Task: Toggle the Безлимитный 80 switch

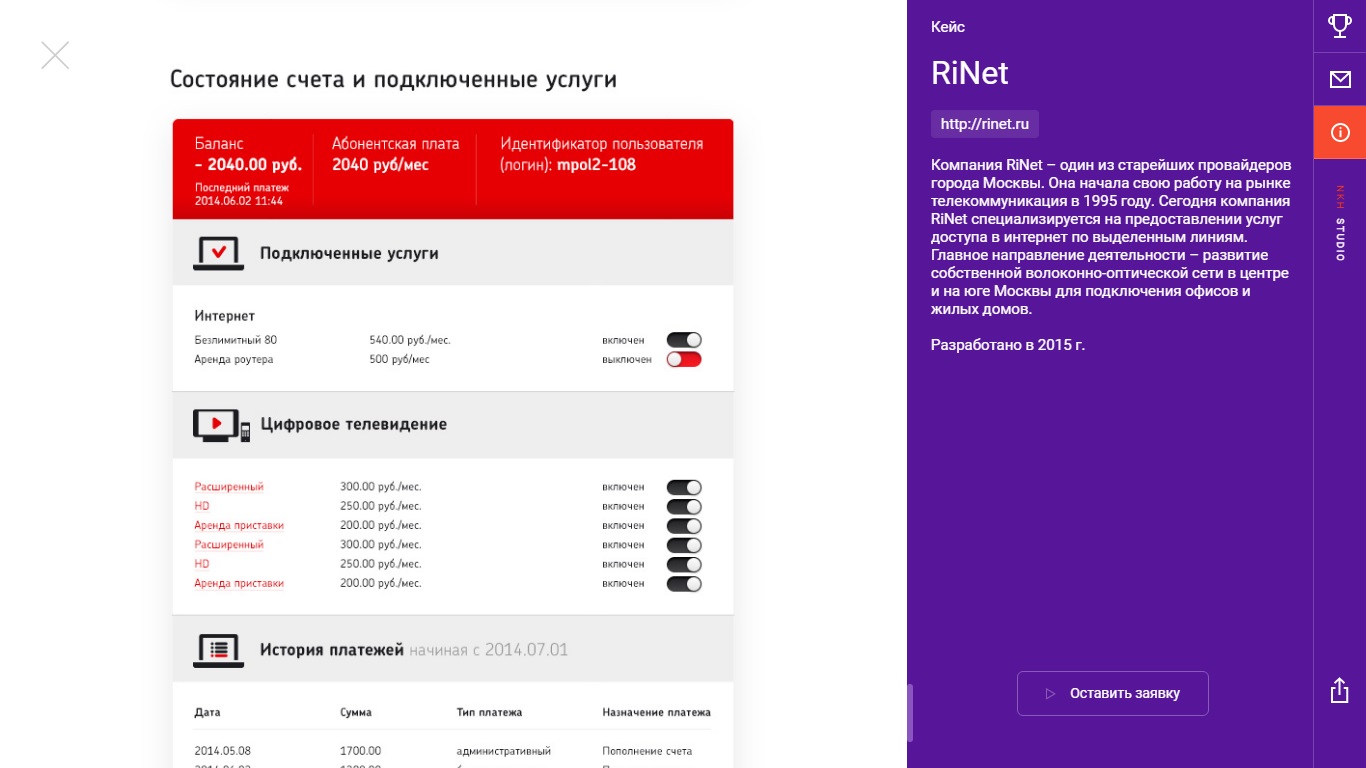Action: [x=684, y=340]
